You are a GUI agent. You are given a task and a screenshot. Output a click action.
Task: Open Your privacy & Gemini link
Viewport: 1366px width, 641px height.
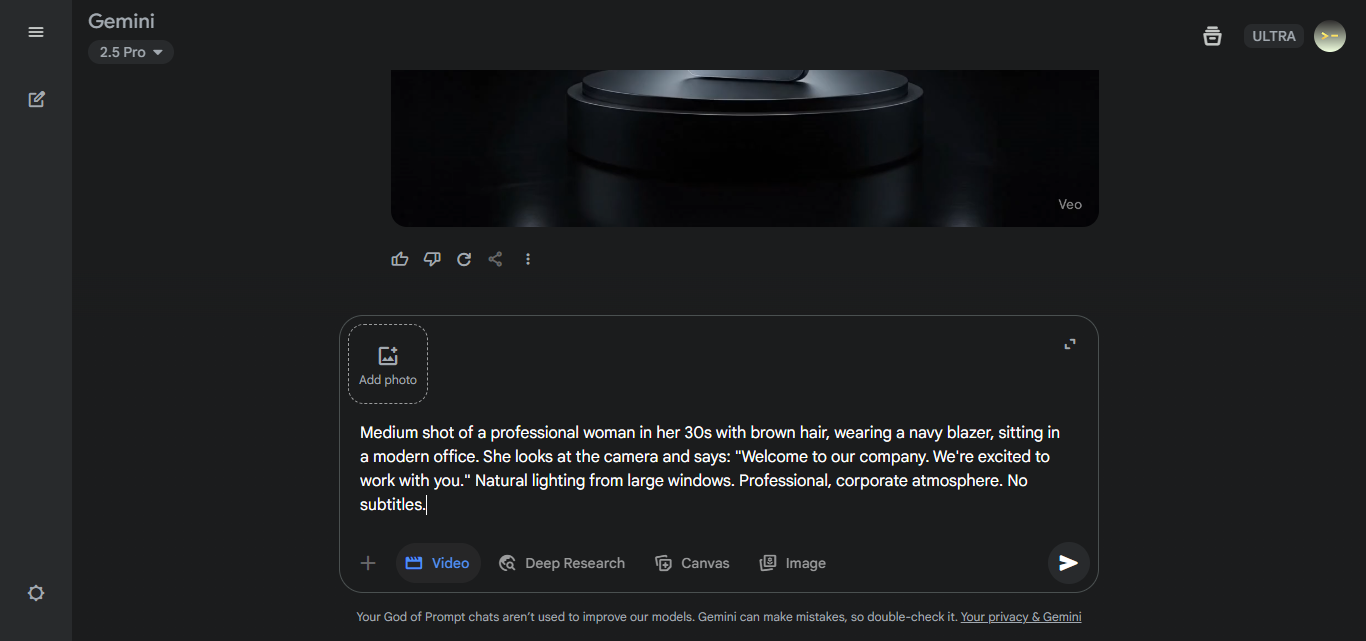(x=1021, y=617)
